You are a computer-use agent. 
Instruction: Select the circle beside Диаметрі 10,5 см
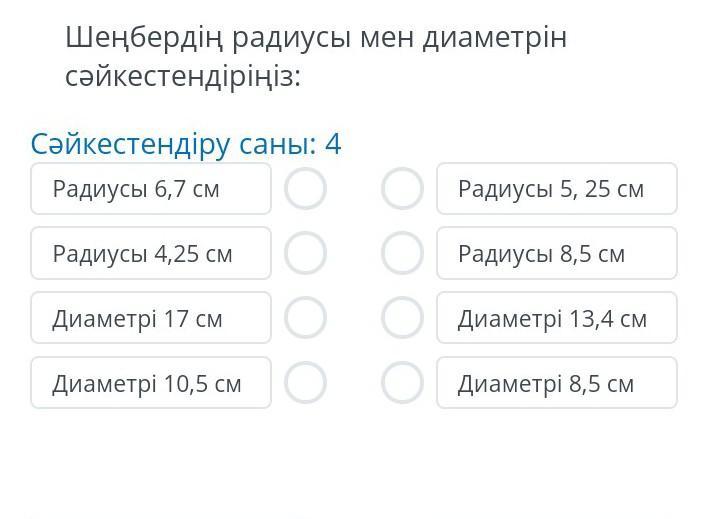point(305,382)
